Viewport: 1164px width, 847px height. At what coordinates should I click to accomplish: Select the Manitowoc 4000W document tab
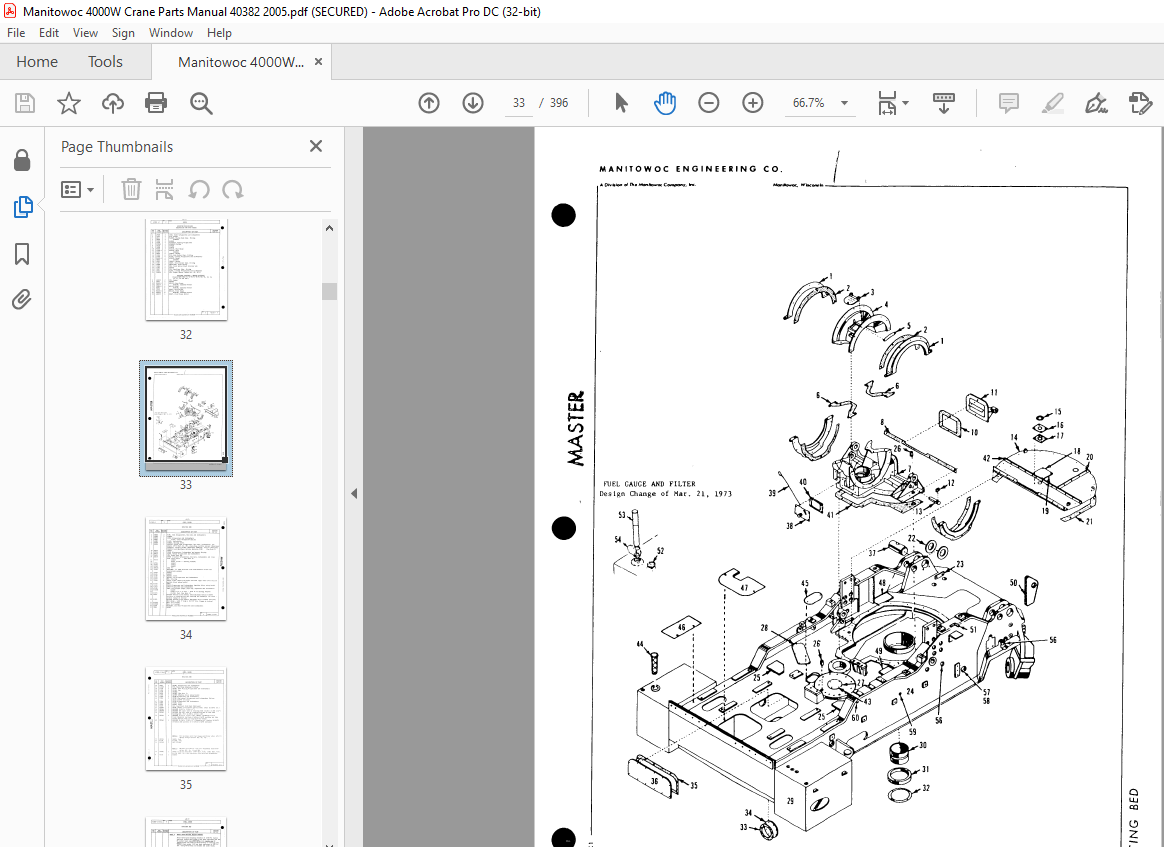(241, 62)
